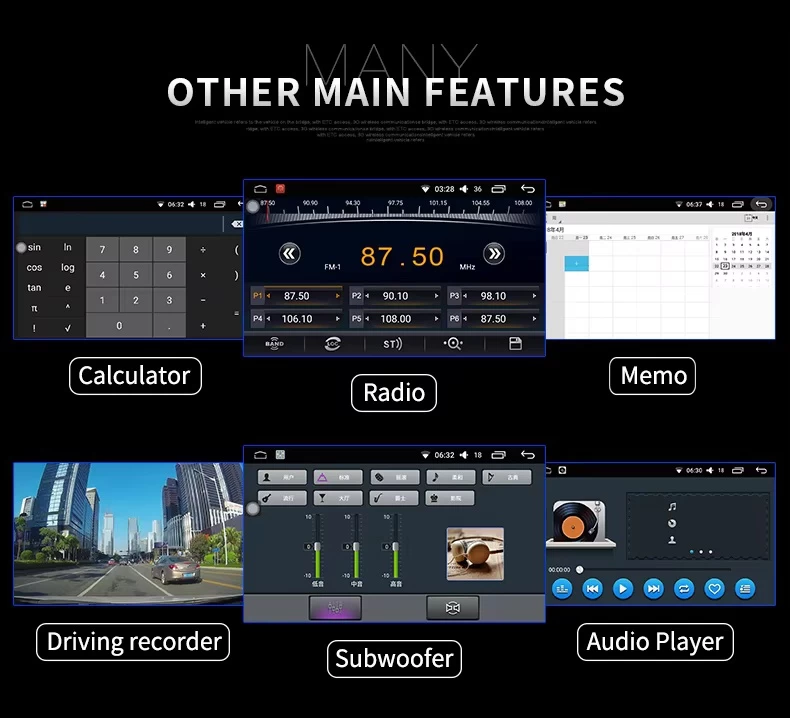Image resolution: width=790 pixels, height=718 pixels.
Task: Open the playlist icon in Audio Player
Action: pos(745,588)
